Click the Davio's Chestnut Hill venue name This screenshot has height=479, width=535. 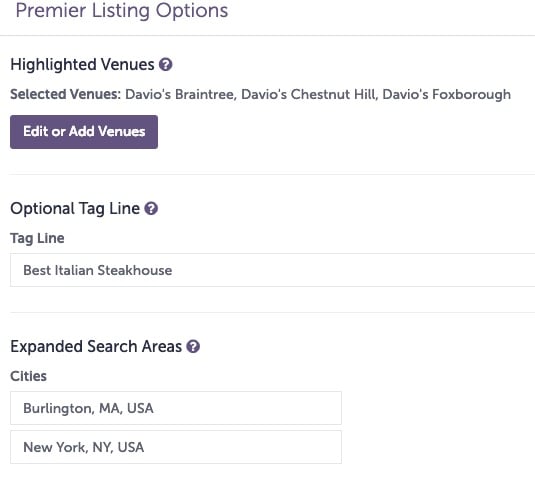click(309, 94)
